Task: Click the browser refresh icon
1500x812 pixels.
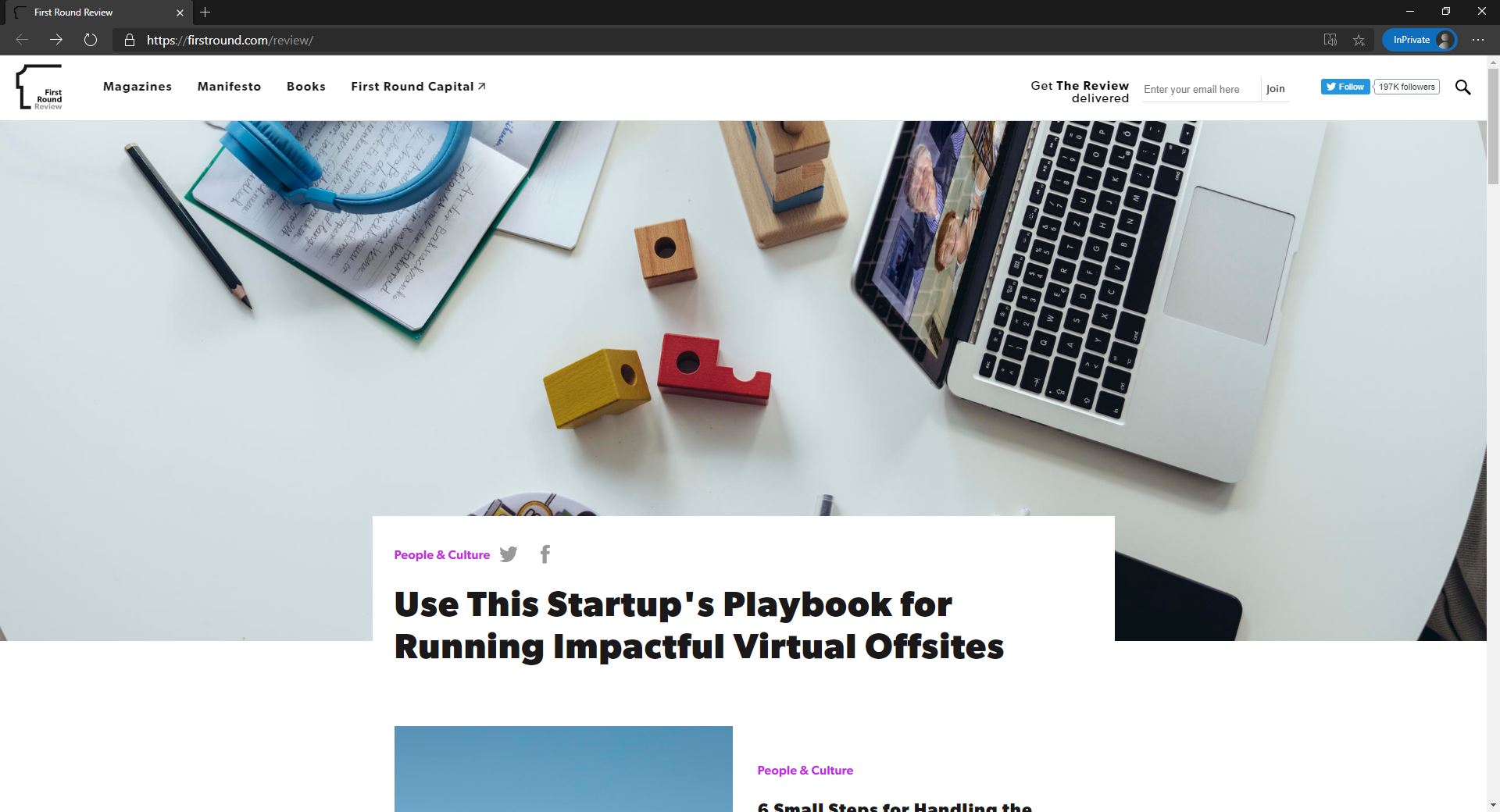Action: tap(91, 40)
